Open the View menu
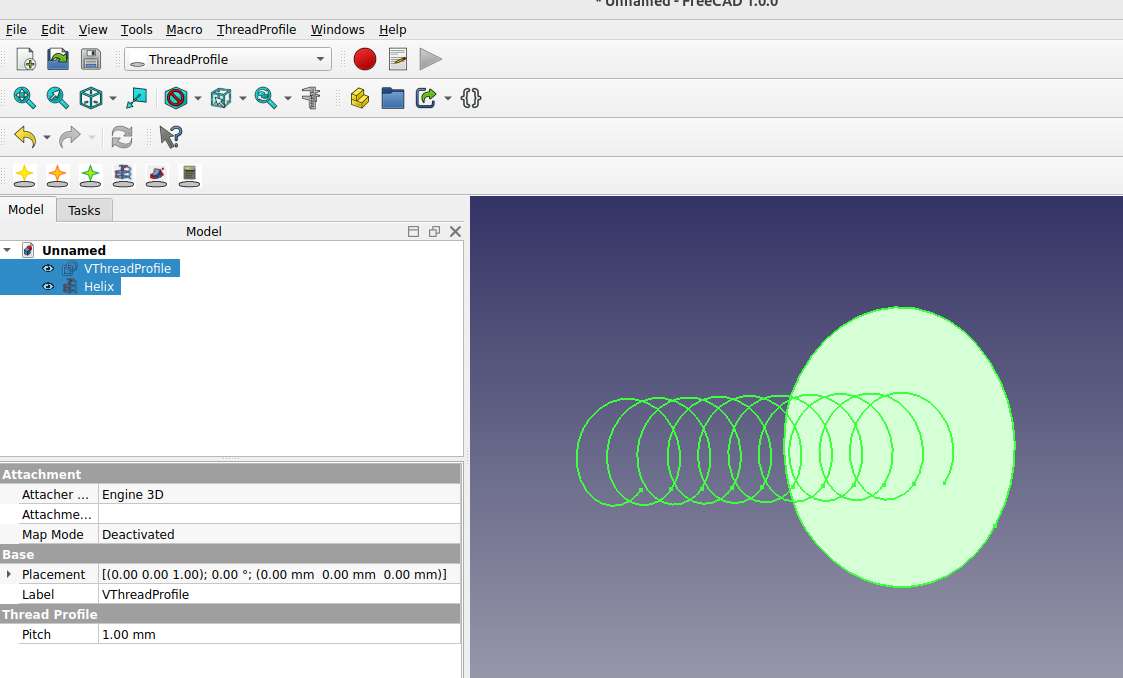Viewport: 1123px width, 678px height. click(x=92, y=29)
